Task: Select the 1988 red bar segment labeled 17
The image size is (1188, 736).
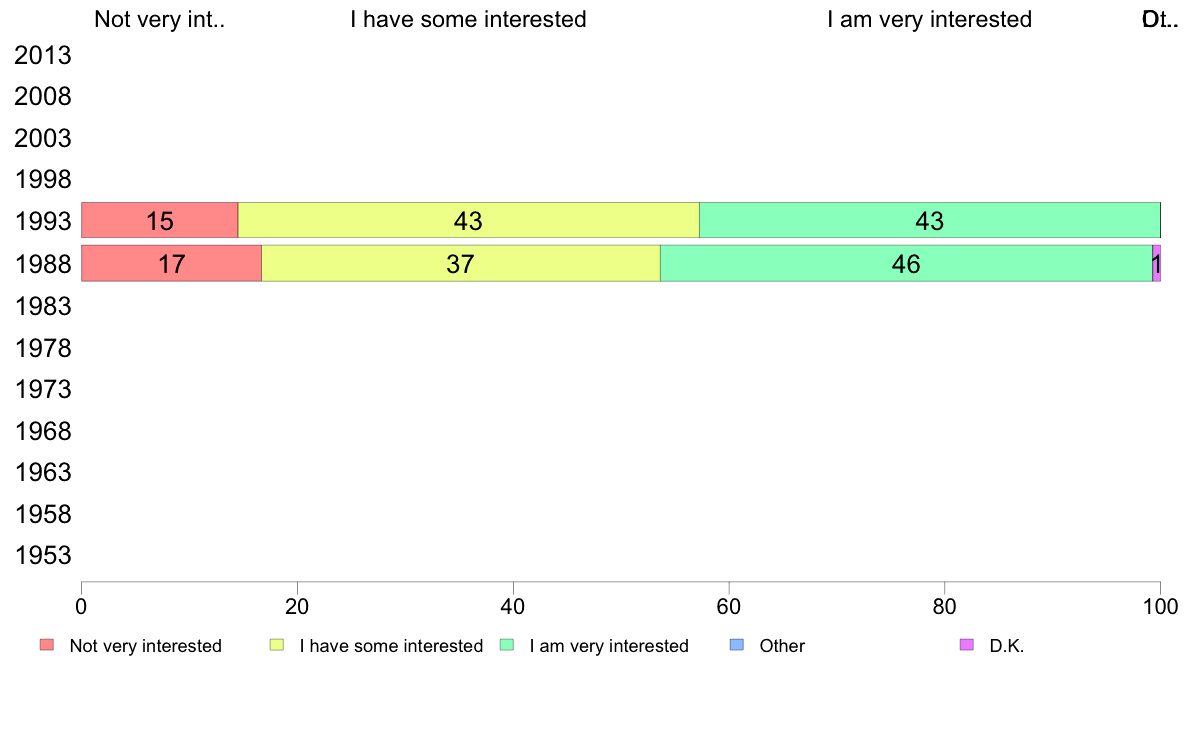Action: coord(171,264)
